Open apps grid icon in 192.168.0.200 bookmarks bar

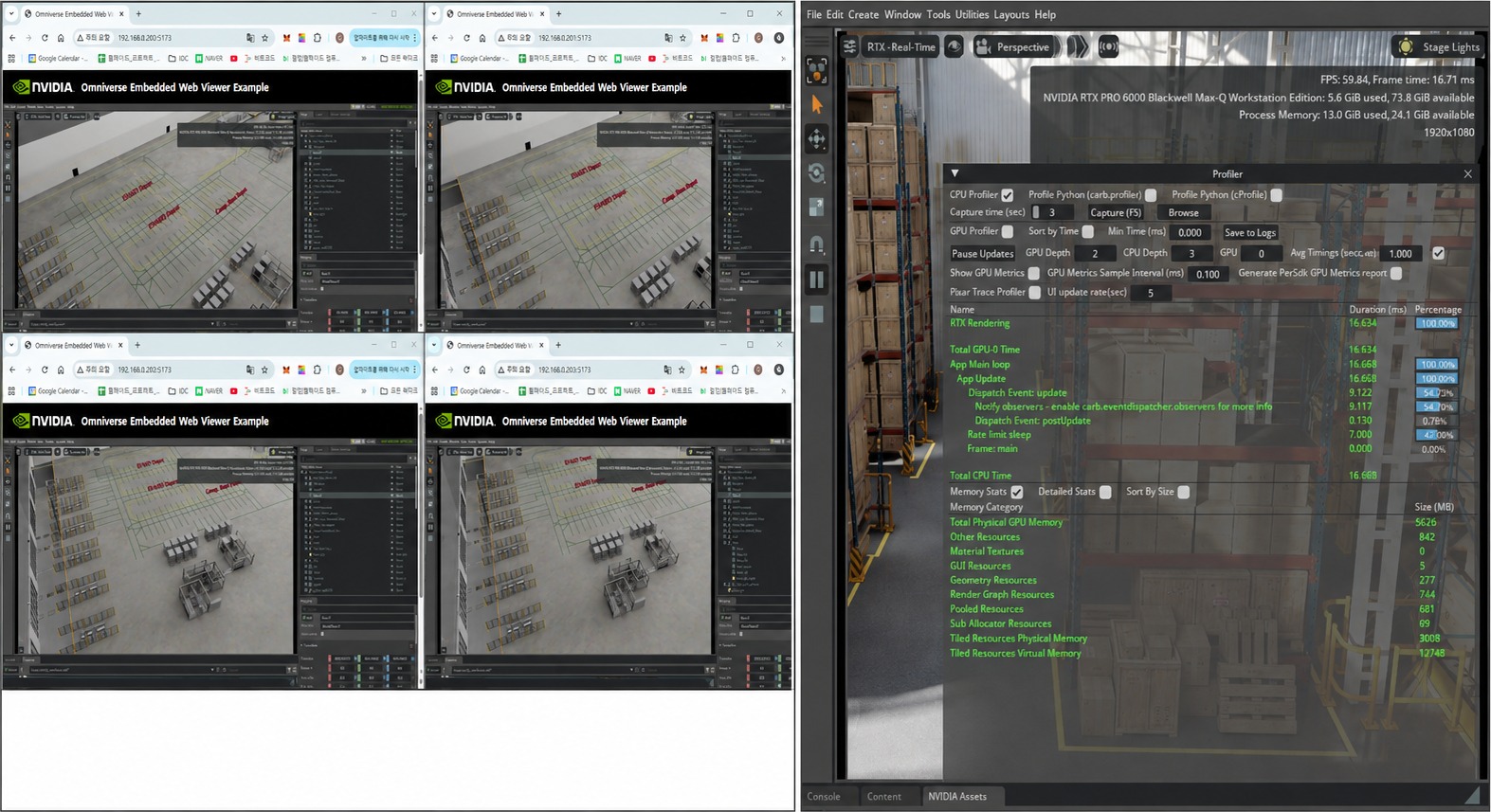pyautogui.click(x=11, y=58)
